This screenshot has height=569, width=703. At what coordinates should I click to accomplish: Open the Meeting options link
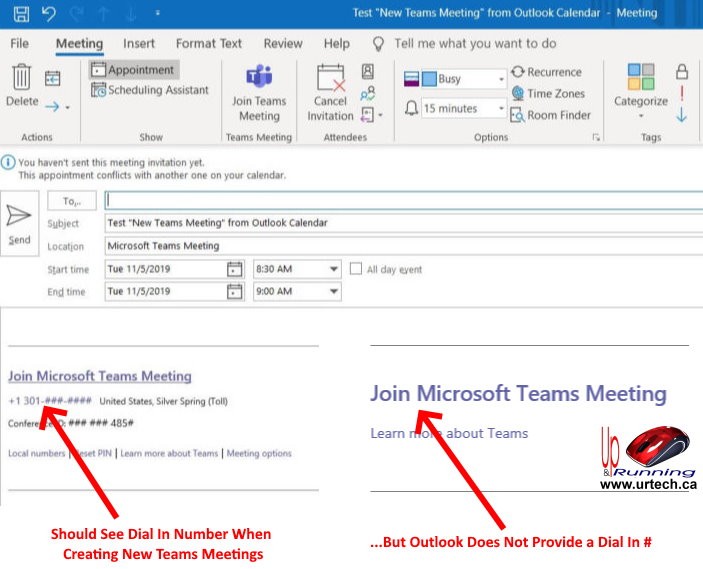[259, 453]
